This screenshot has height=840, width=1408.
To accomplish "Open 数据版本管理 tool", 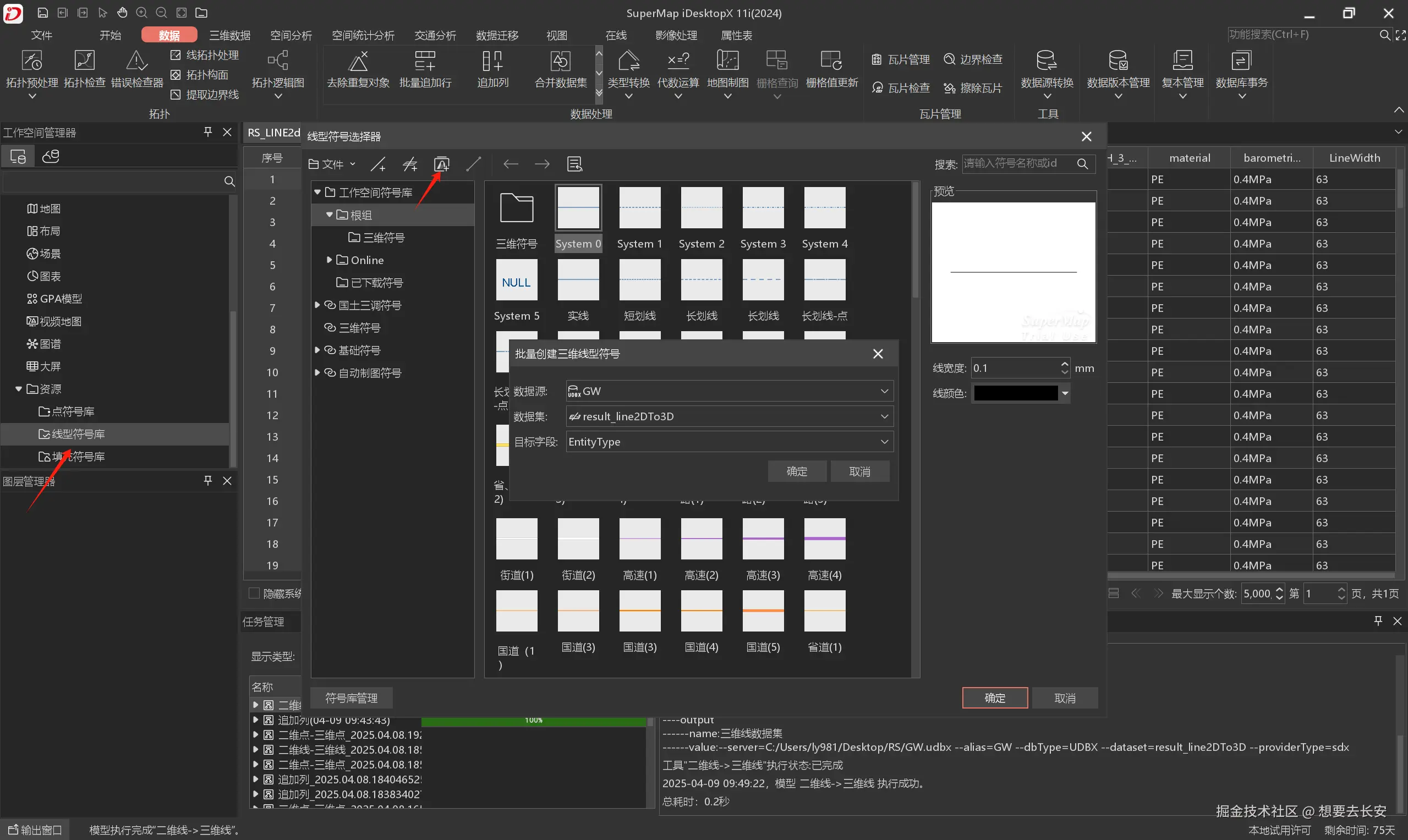I will tap(1118, 74).
